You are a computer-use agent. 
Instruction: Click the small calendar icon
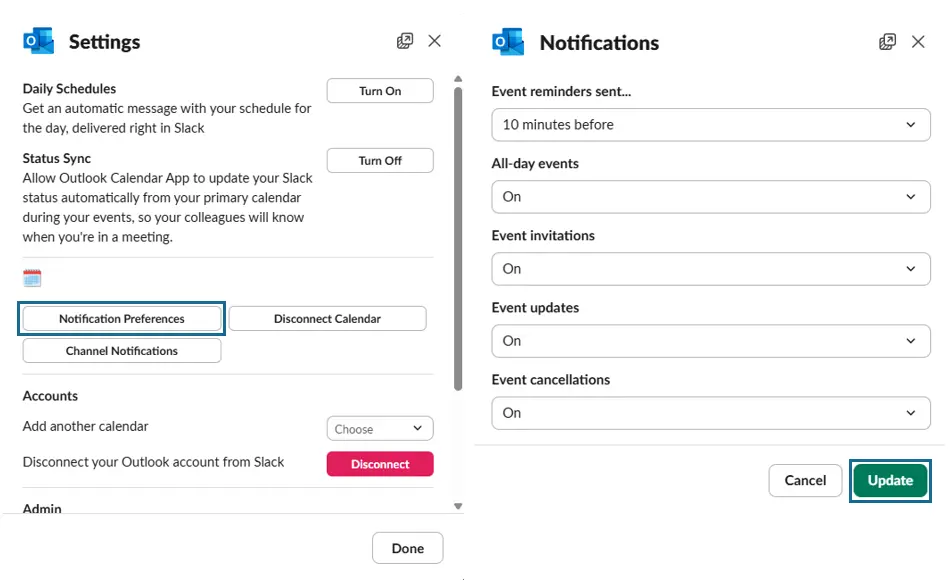[x=32, y=278]
